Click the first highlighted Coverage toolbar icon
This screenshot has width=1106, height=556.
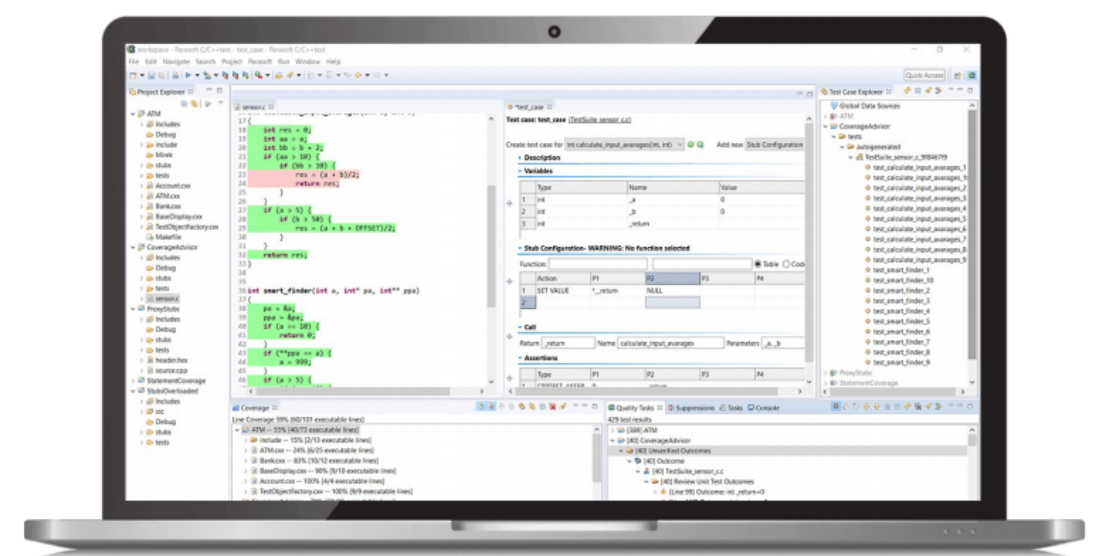(x=482, y=407)
